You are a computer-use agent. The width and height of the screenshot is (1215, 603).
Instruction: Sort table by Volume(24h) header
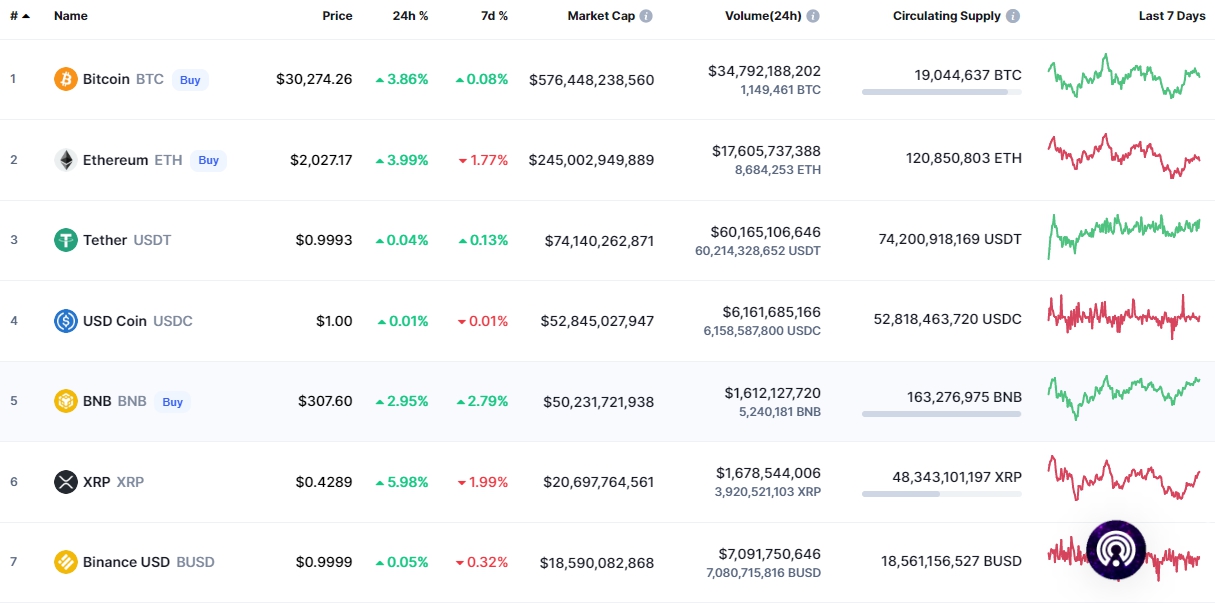coord(763,16)
